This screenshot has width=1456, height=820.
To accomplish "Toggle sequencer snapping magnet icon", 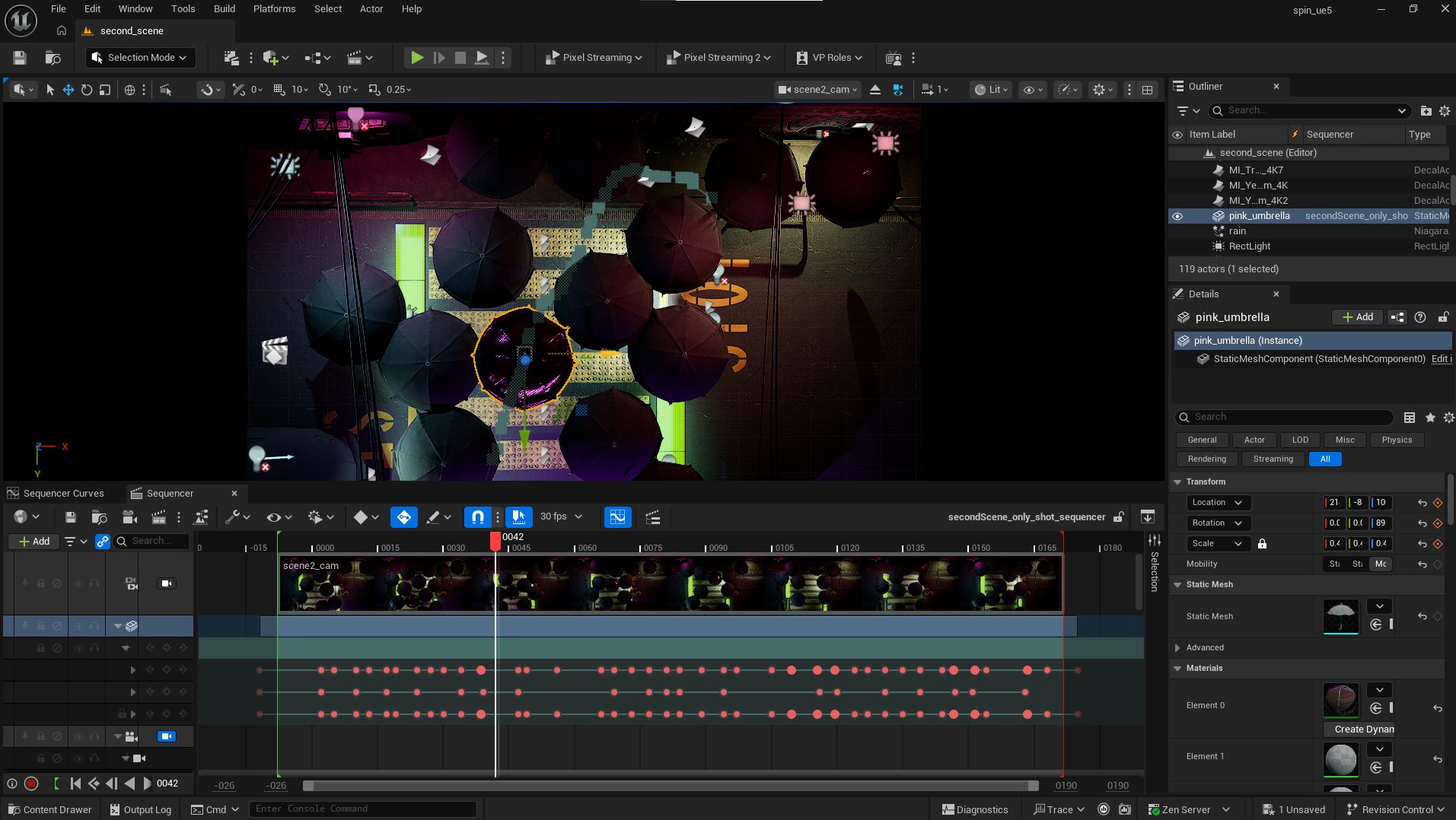I will (478, 517).
